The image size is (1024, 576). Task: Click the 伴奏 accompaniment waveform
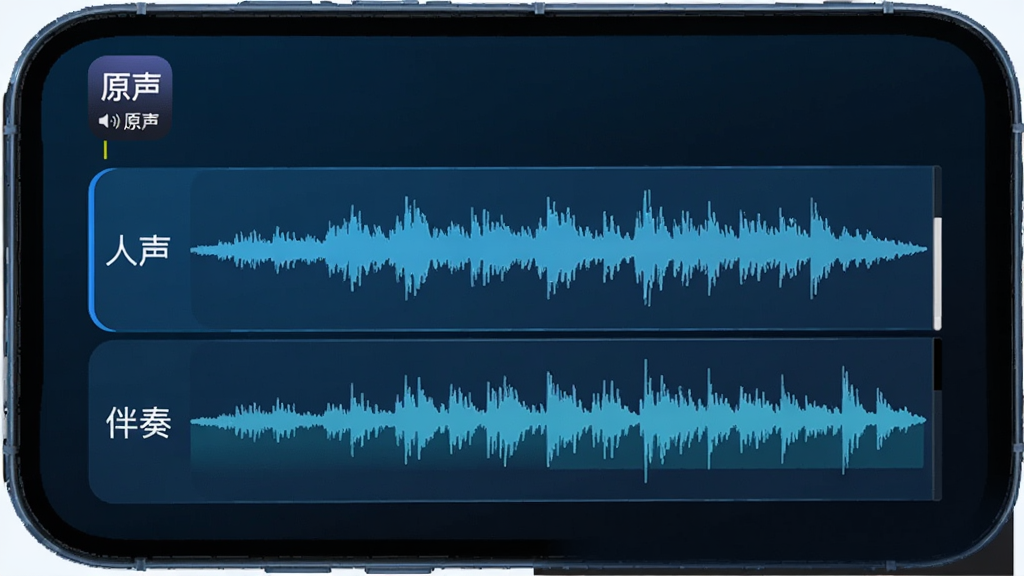[x=558, y=421]
